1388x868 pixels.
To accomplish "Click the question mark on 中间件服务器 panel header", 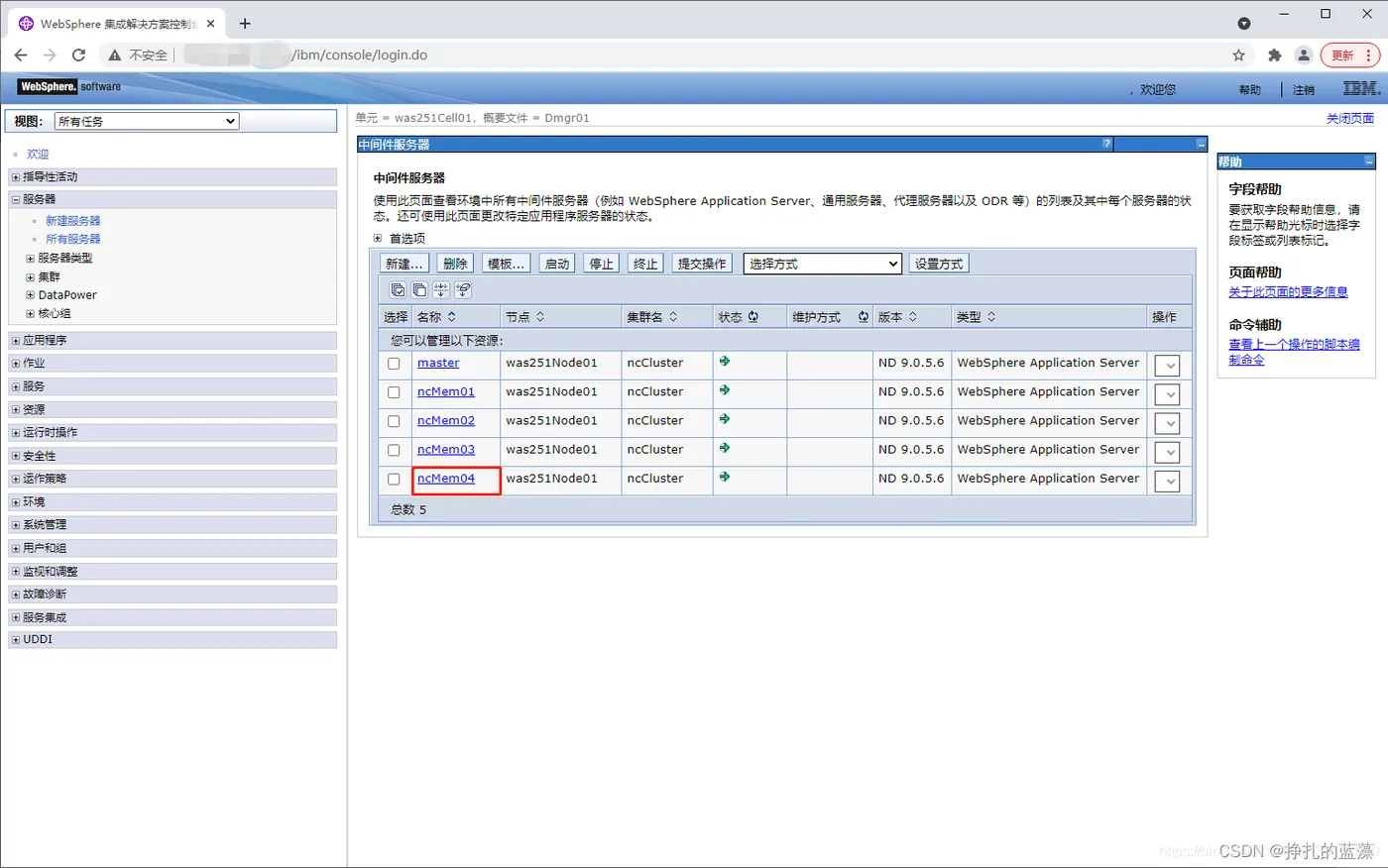I will 1107,145.
